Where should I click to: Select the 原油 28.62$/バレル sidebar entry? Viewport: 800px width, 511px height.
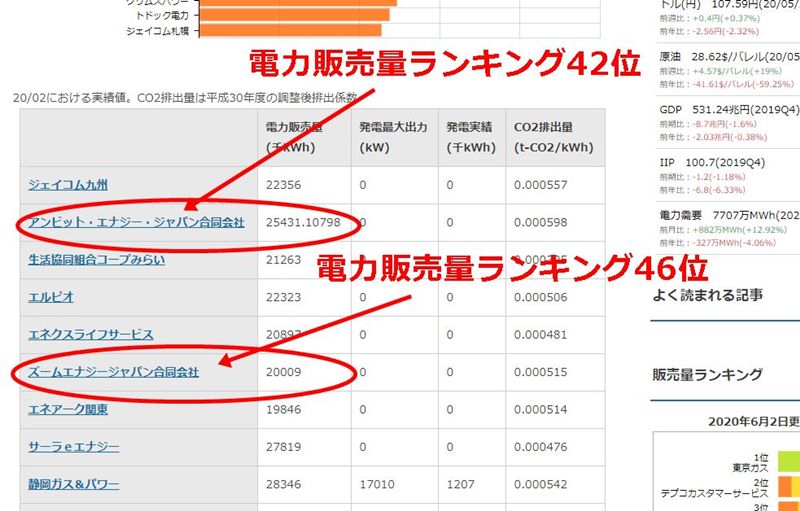click(730, 56)
